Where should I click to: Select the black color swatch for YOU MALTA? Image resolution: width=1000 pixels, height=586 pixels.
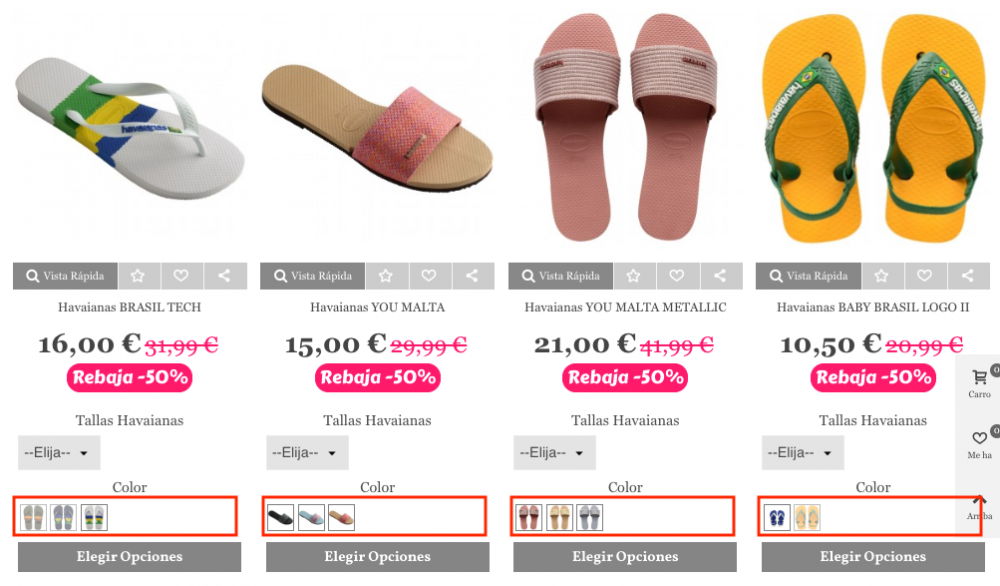coord(281,518)
